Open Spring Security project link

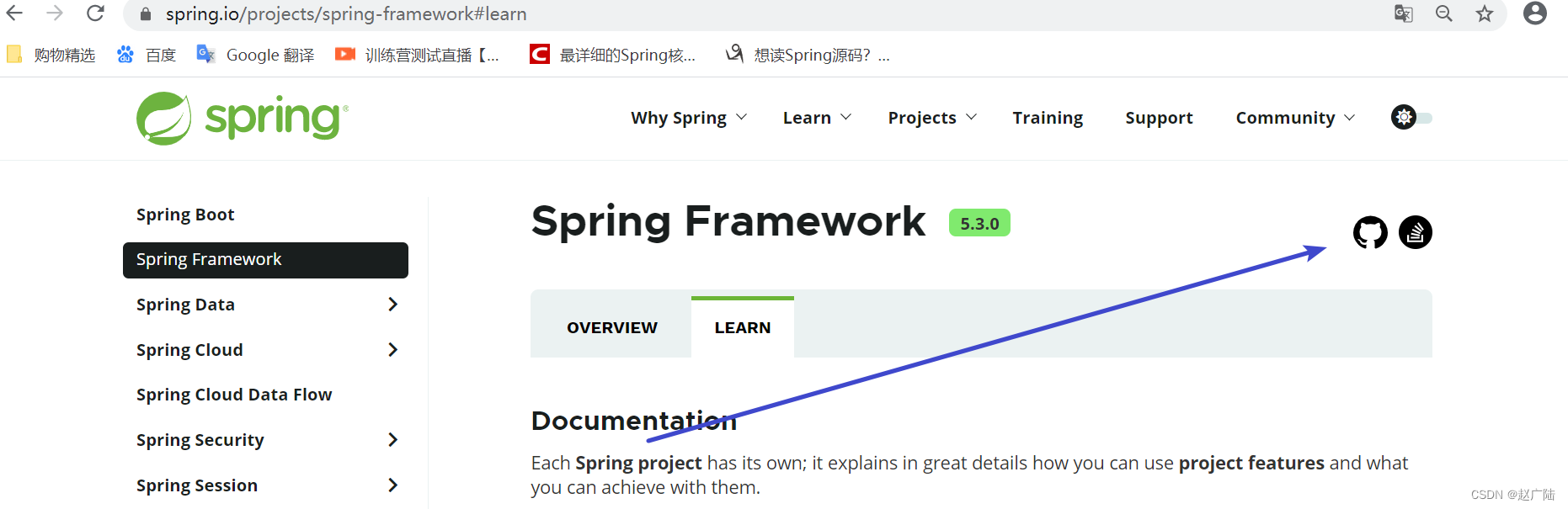pyautogui.click(x=200, y=440)
